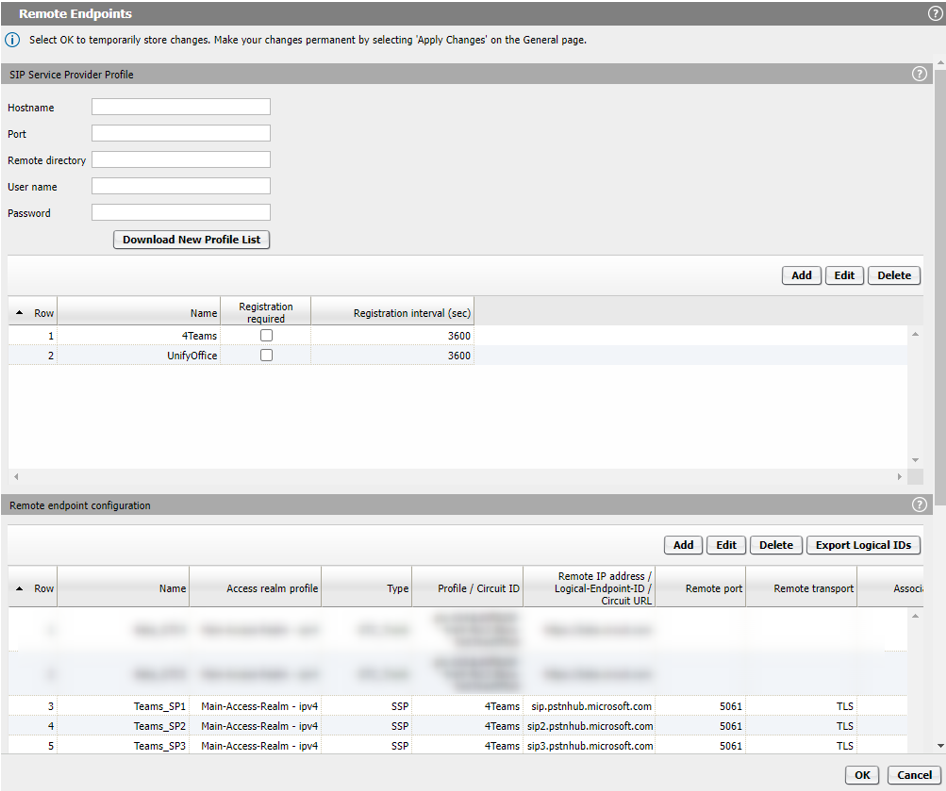
Task: Focus the User name field
Action: (181, 186)
